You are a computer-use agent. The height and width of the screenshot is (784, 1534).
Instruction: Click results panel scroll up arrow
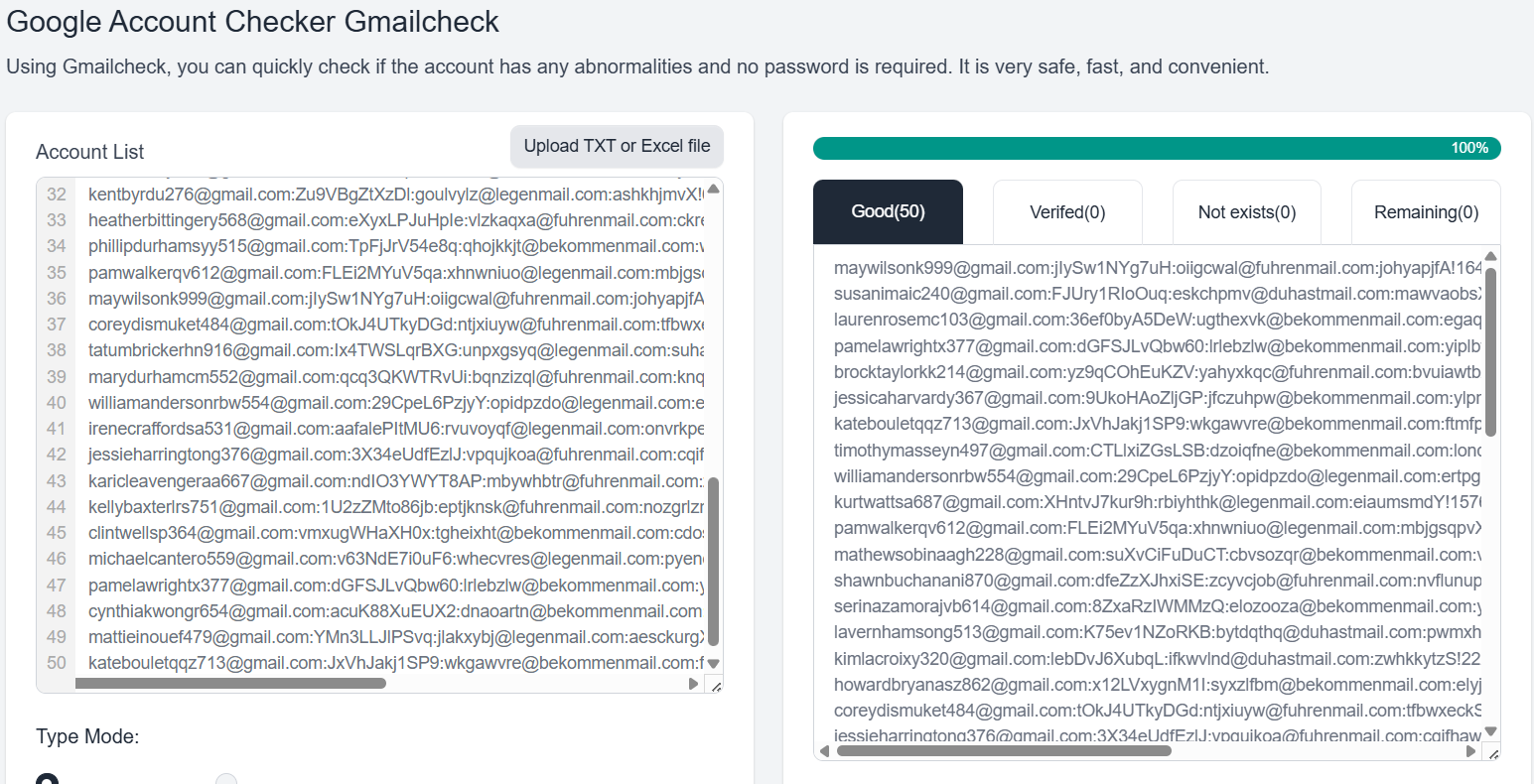coord(1490,256)
